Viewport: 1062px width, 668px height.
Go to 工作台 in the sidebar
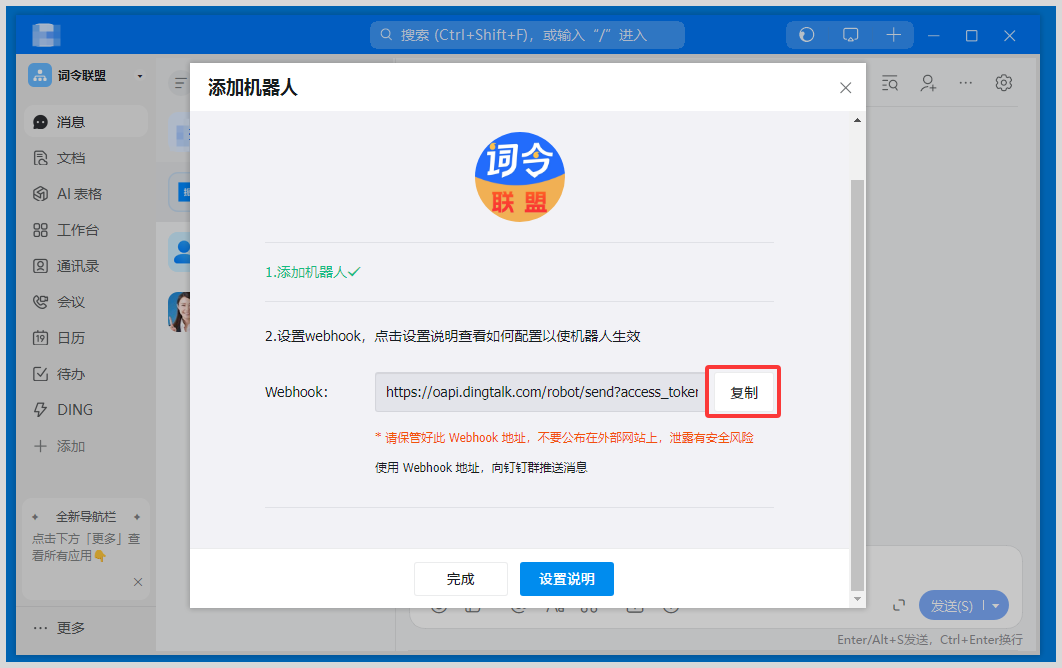pyautogui.click(x=77, y=230)
